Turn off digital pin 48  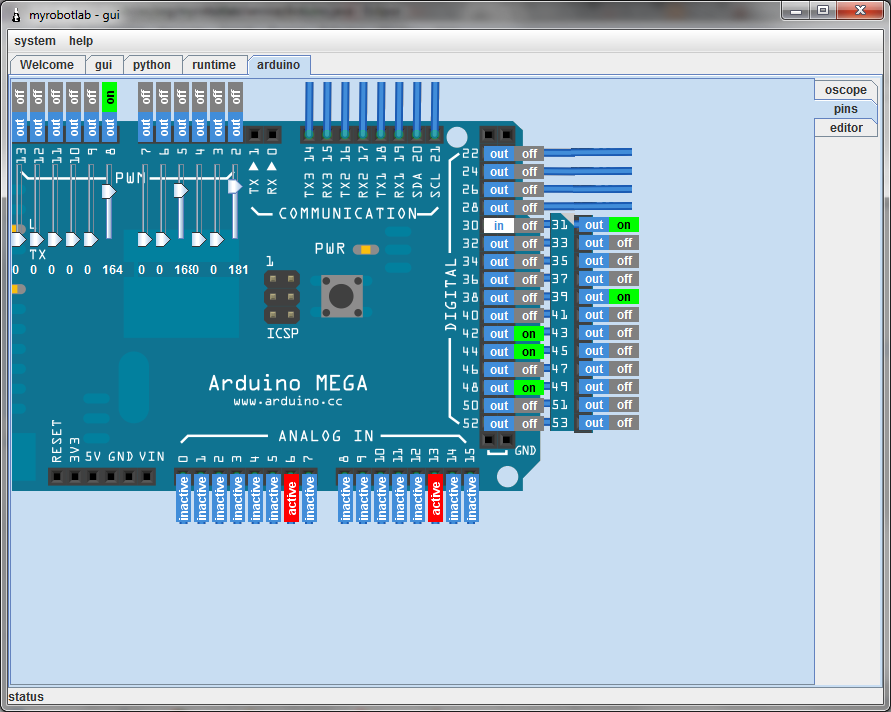(529, 388)
